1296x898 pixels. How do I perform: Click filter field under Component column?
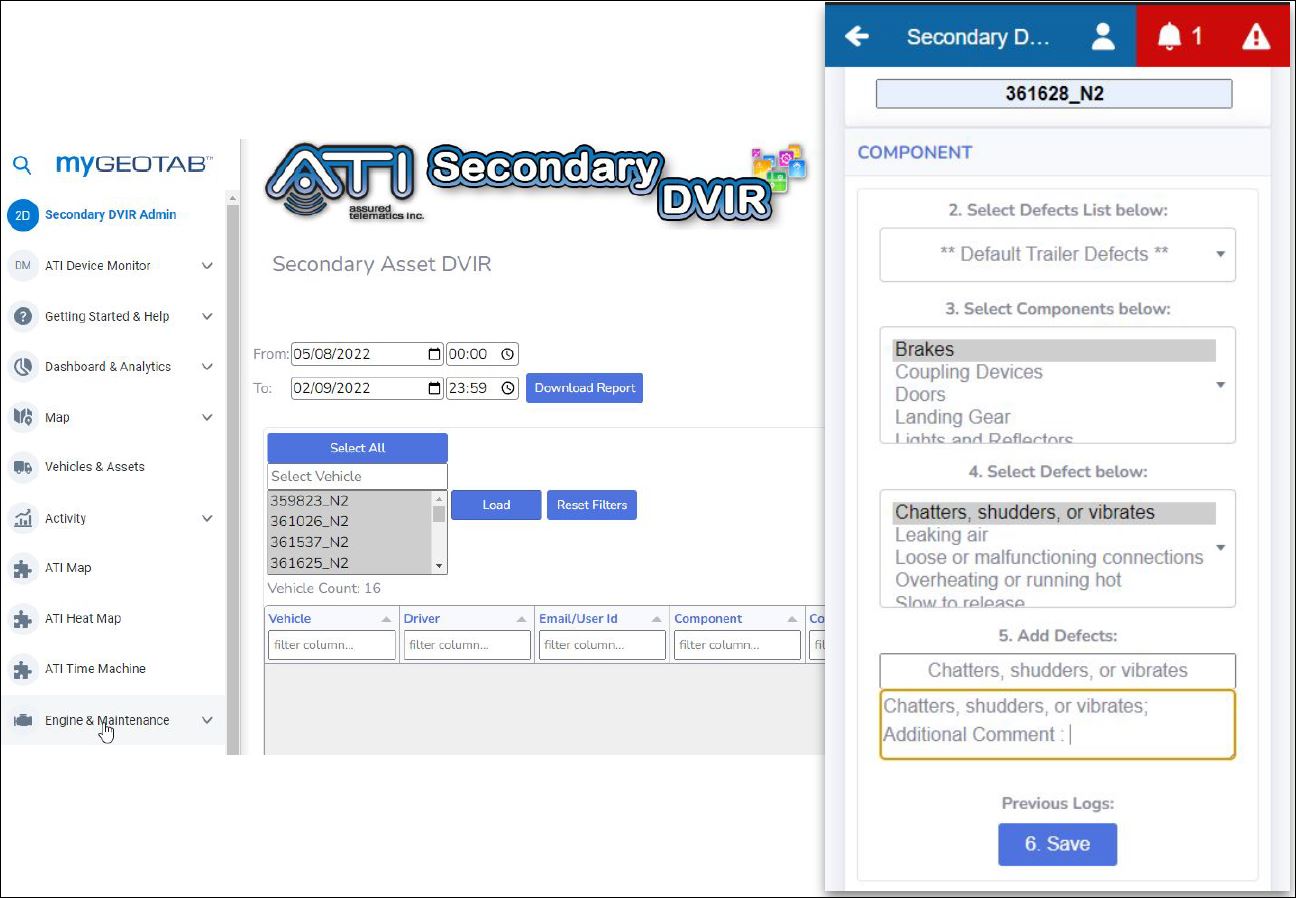pos(737,645)
